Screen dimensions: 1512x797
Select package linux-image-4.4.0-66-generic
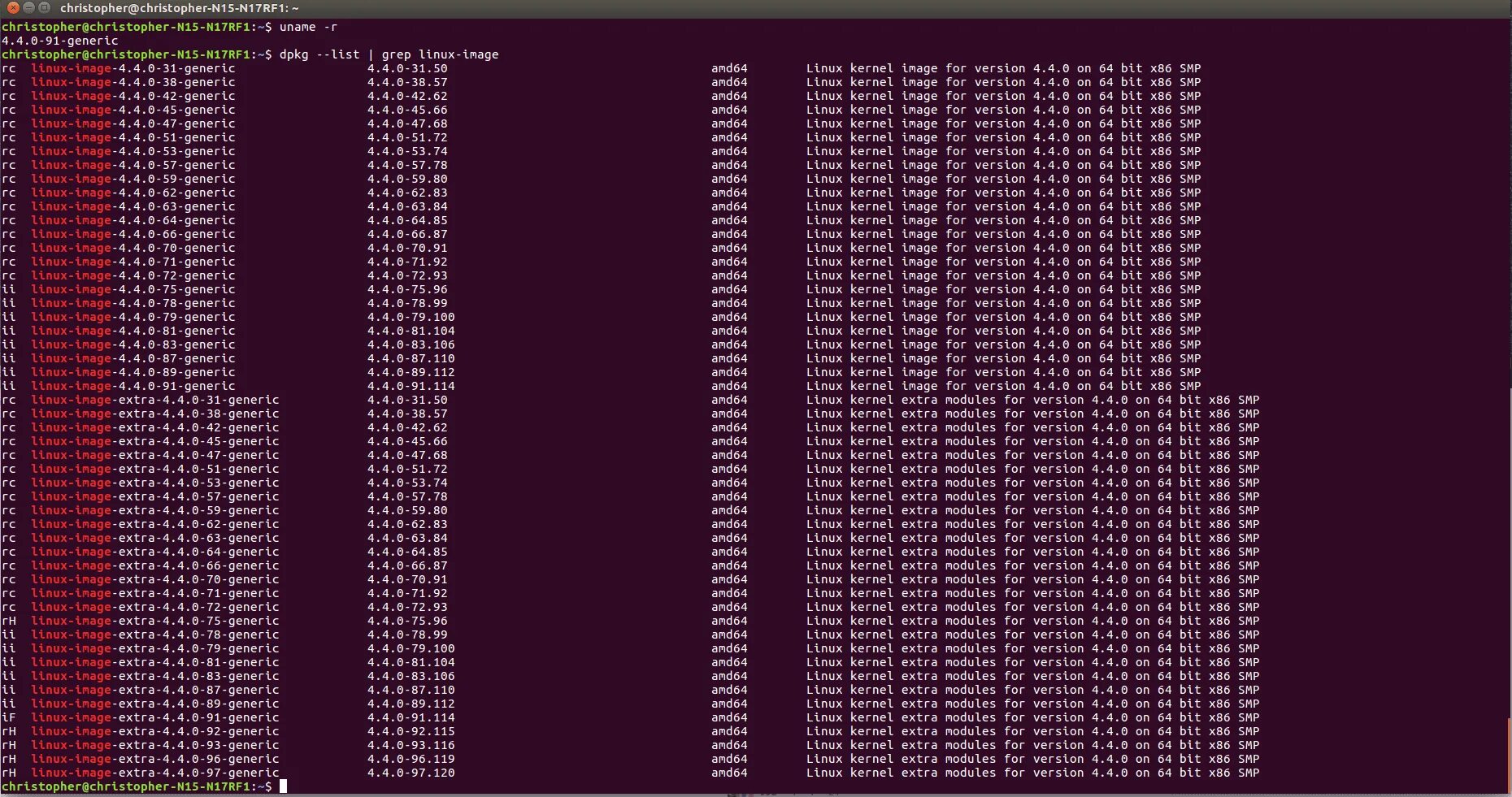coord(133,234)
